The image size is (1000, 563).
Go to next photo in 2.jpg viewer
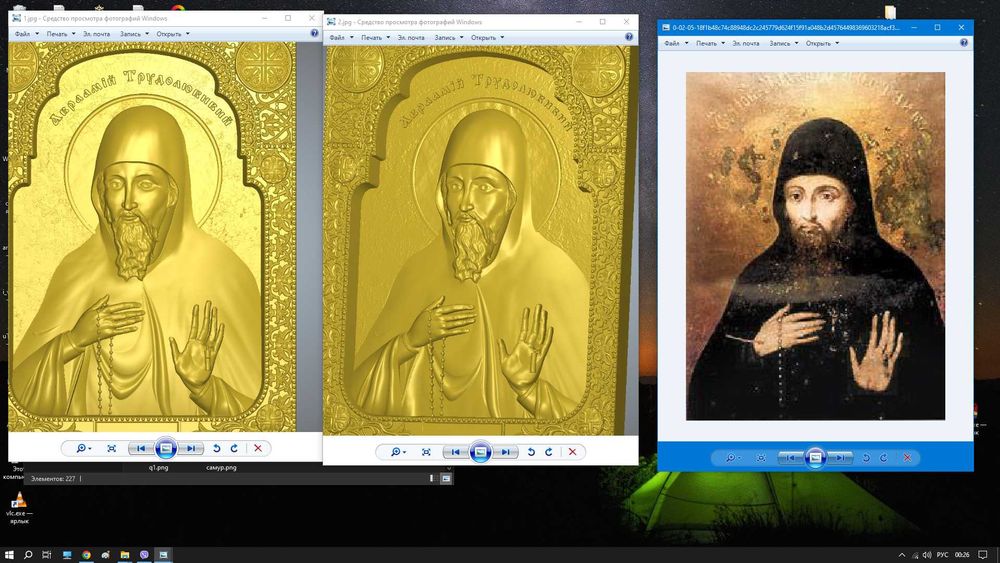(x=505, y=452)
